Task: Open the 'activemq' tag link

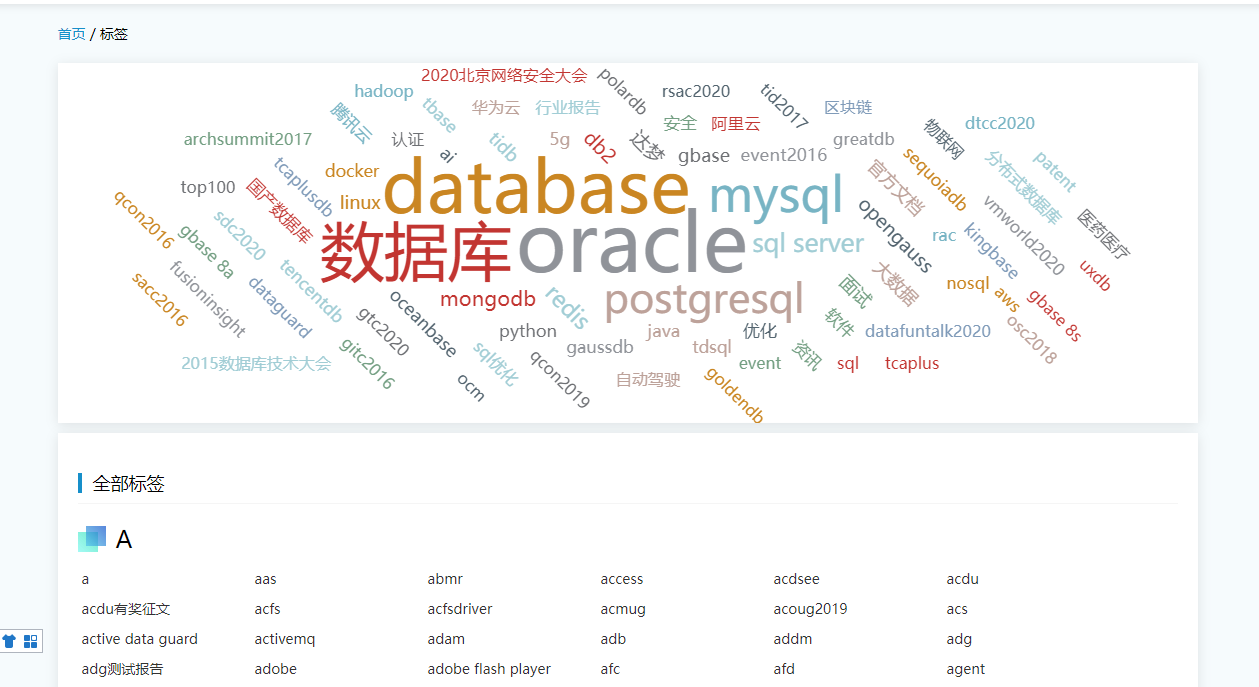Action: pyautogui.click(x=285, y=639)
